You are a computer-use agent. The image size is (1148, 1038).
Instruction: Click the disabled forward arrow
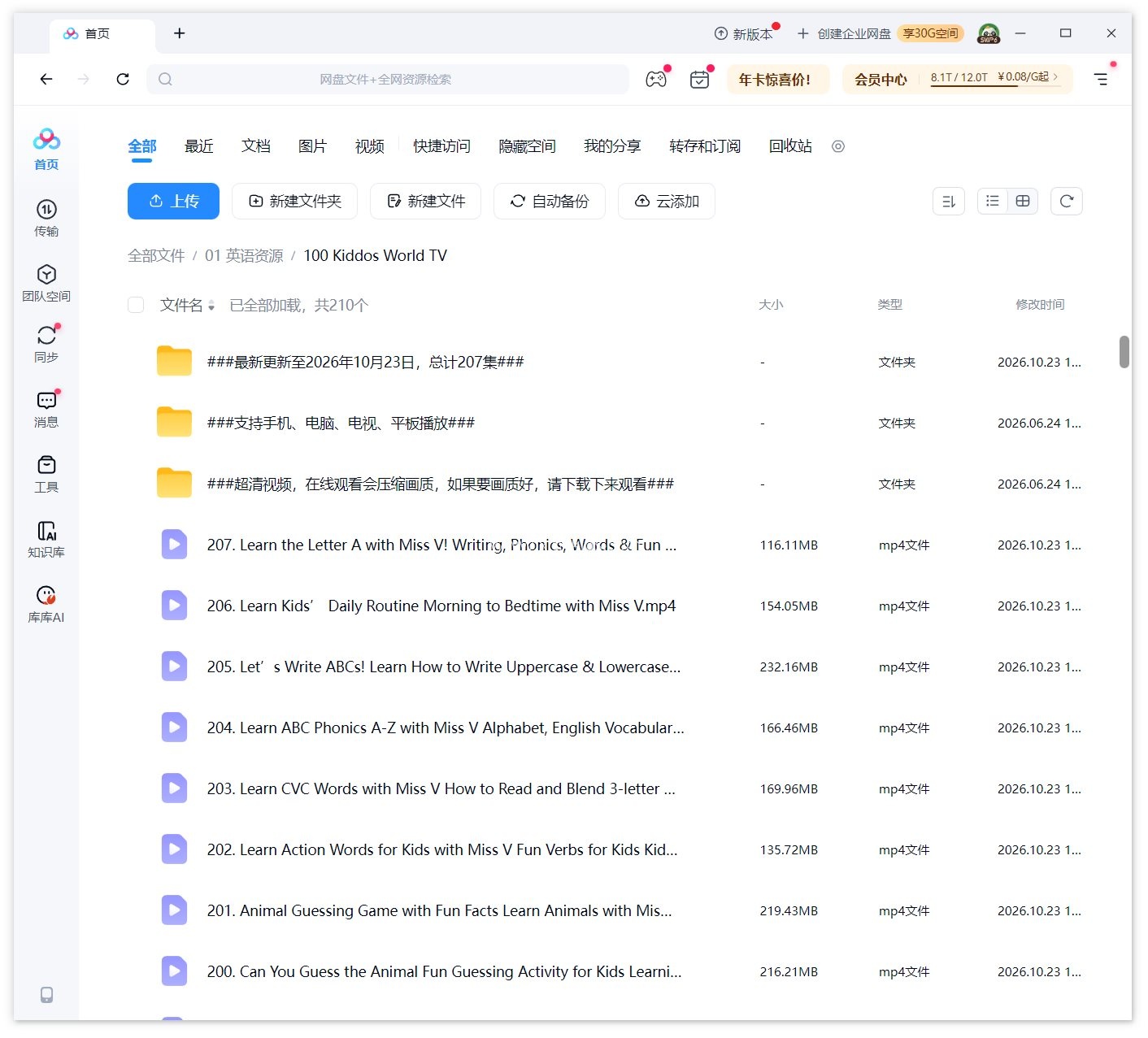click(x=84, y=79)
